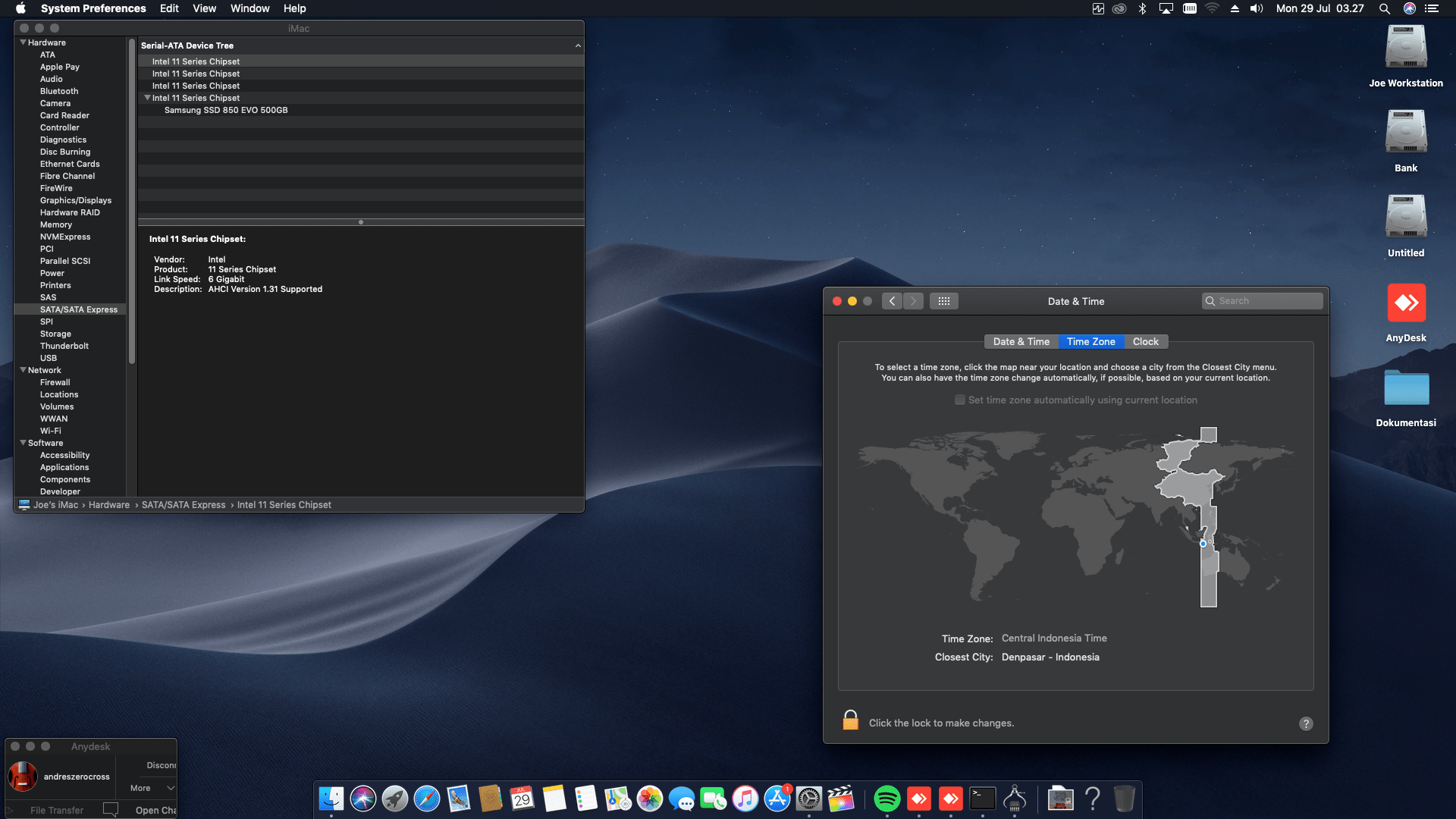Toggle set time zone automatically checkbox
Viewport: 1456px width, 819px height.
click(x=960, y=400)
